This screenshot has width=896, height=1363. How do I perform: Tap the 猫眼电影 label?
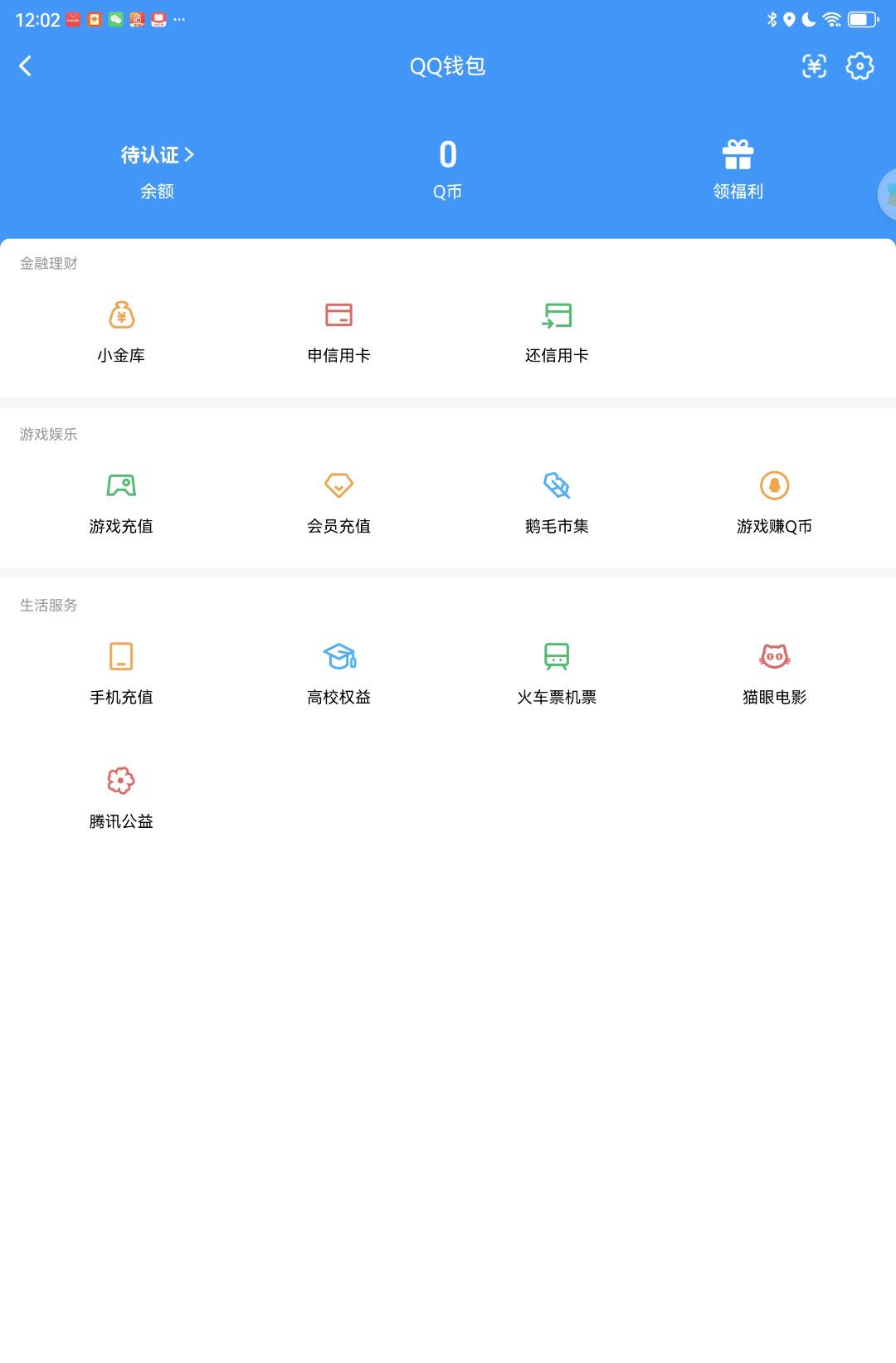click(x=774, y=698)
